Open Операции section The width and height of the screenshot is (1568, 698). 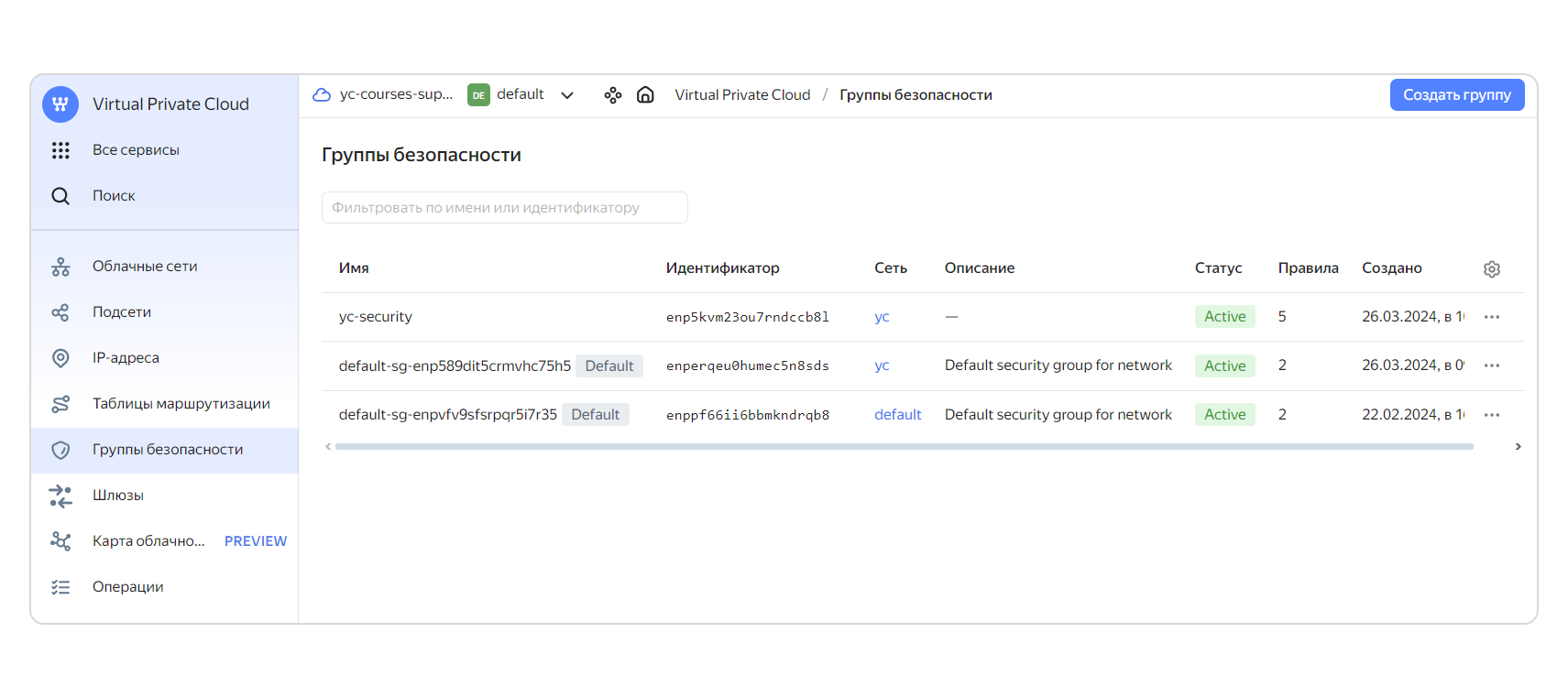click(x=128, y=587)
